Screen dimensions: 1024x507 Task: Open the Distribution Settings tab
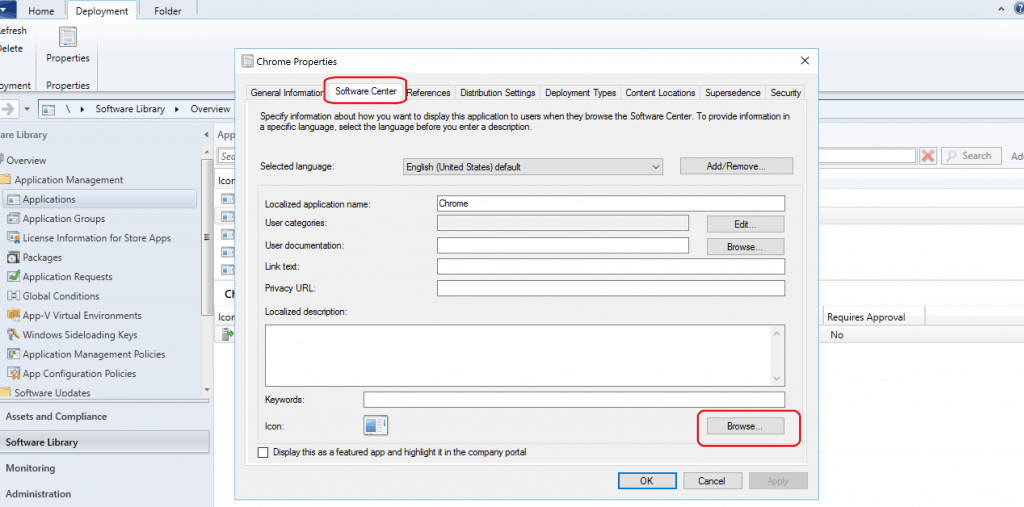click(x=498, y=93)
